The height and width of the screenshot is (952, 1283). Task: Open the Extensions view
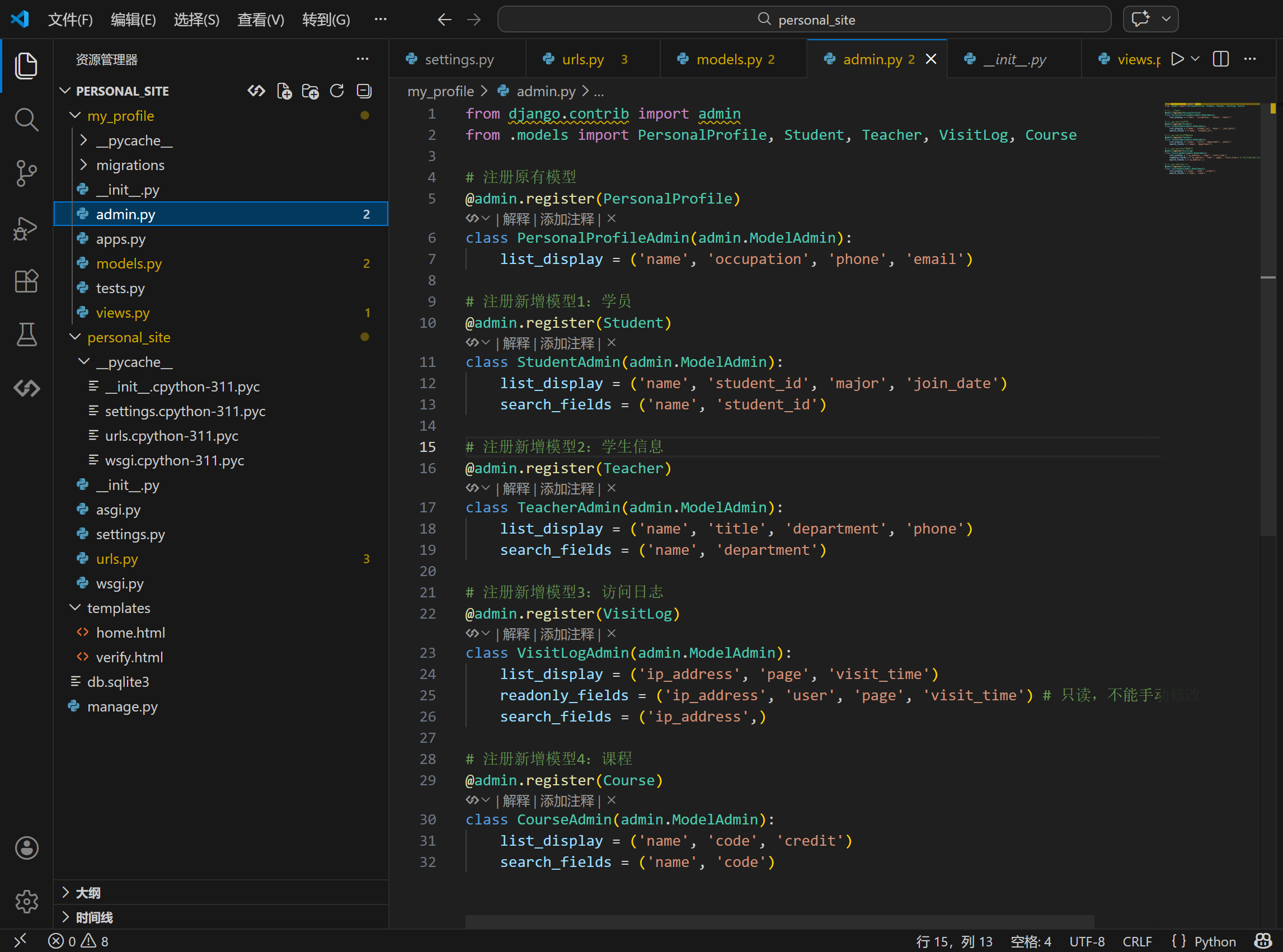point(26,282)
